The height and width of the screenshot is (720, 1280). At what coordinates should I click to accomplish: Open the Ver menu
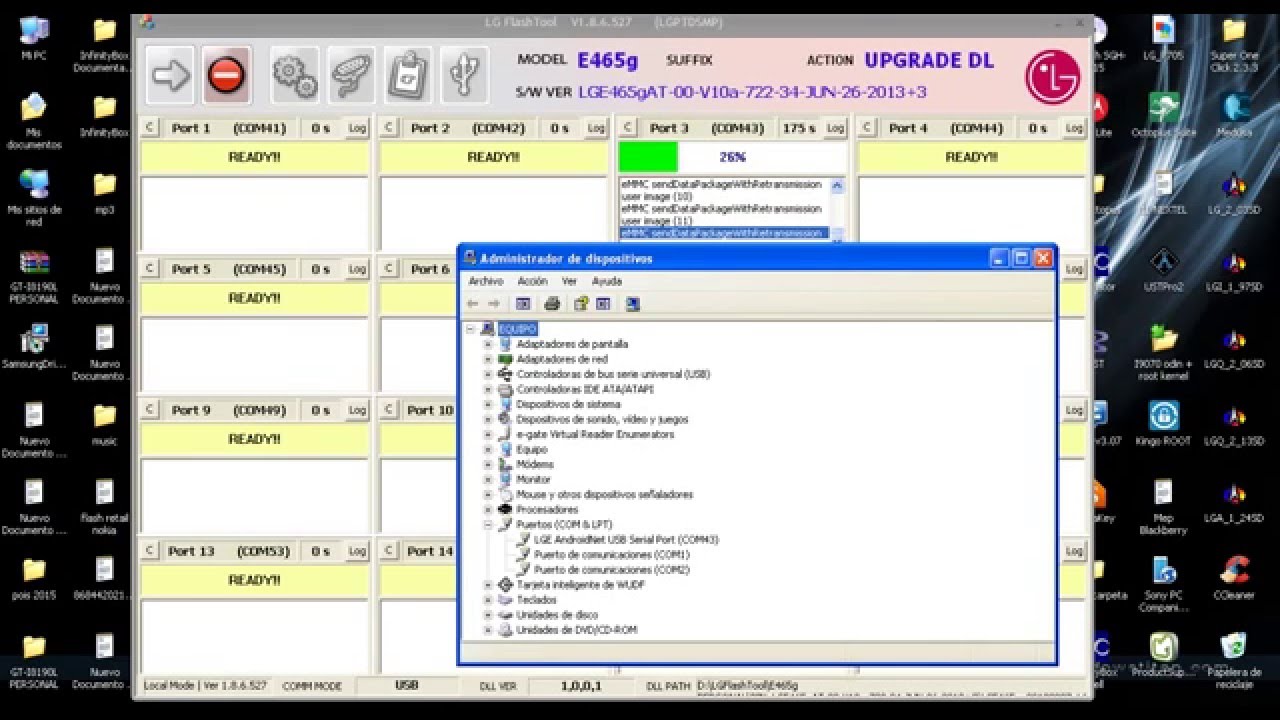(x=569, y=281)
